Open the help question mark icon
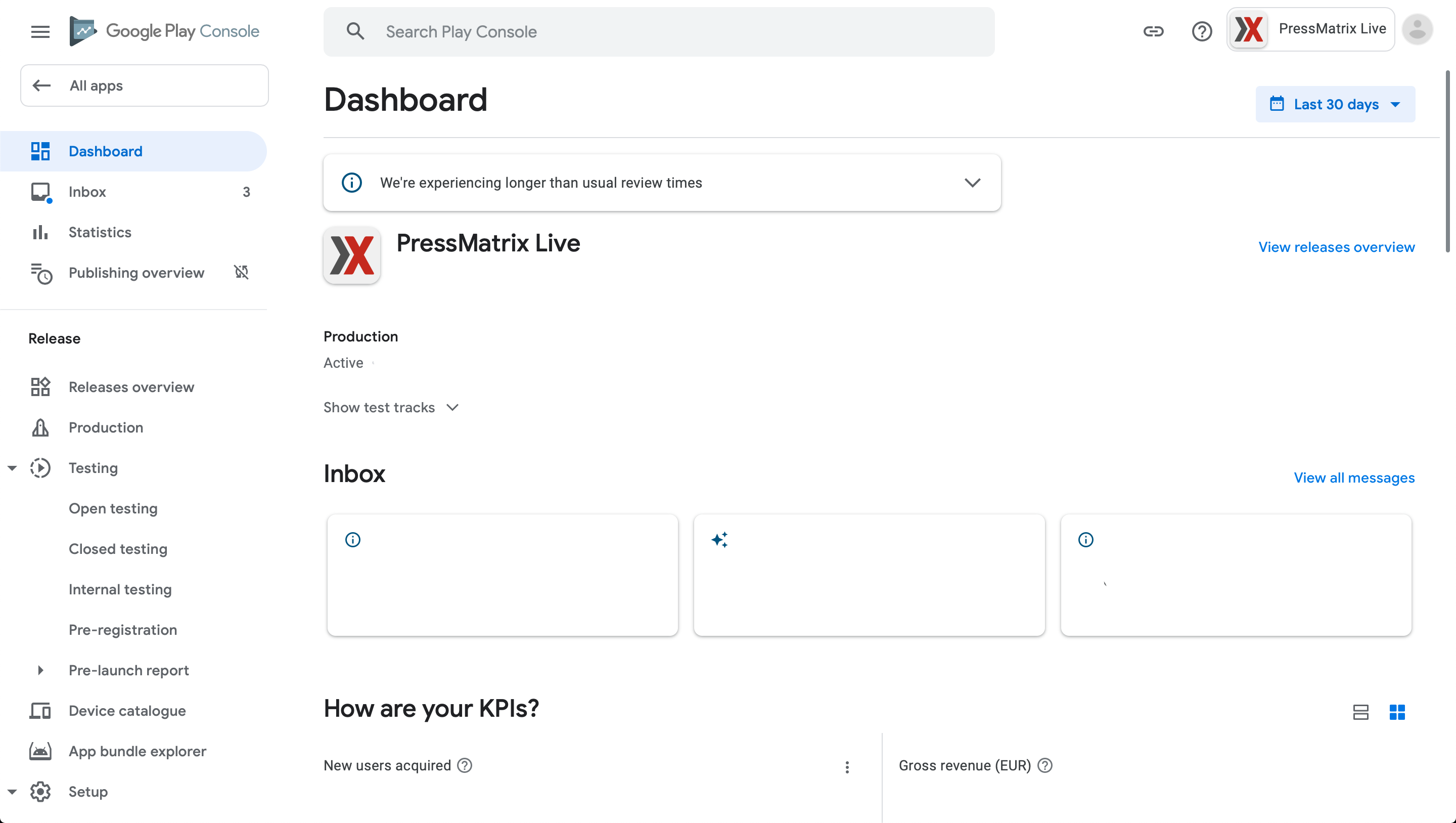1456x823 pixels. [x=1202, y=31]
